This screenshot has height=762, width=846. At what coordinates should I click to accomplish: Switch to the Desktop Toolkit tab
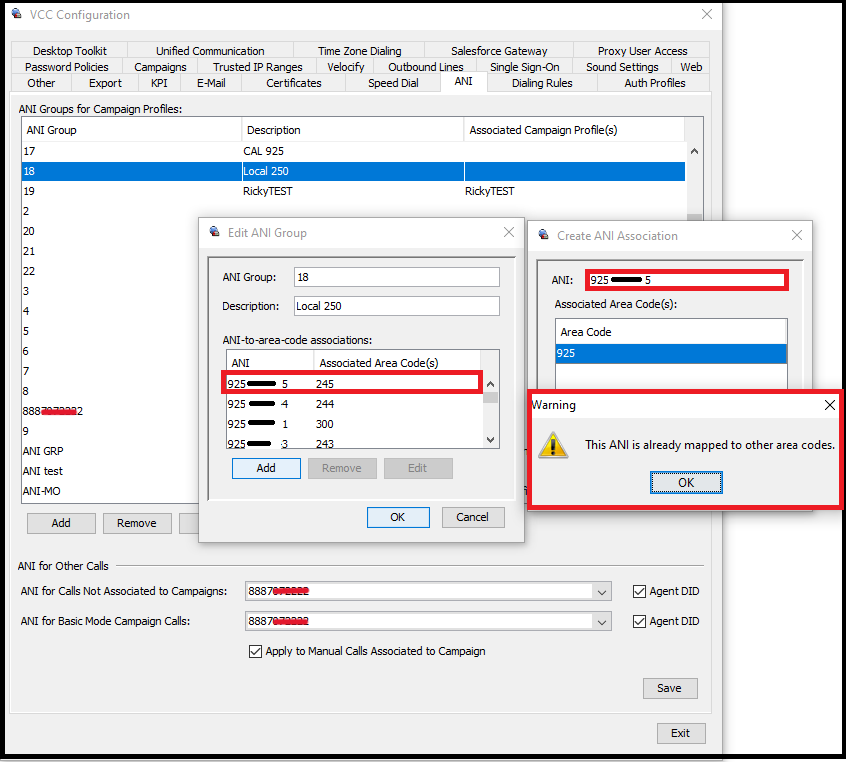tap(70, 51)
